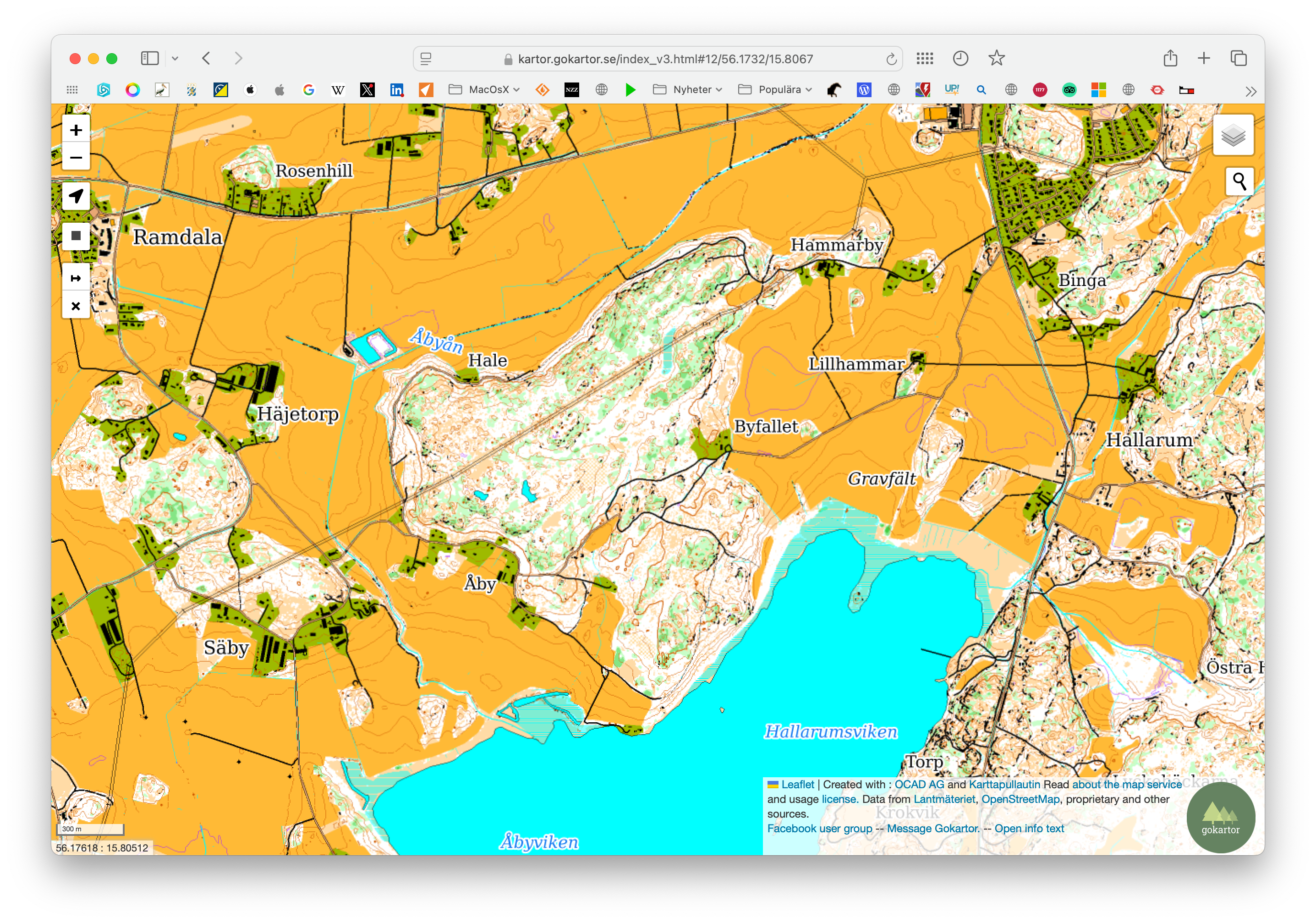
Task: Toggle the Safari sidebar
Action: 149,59
